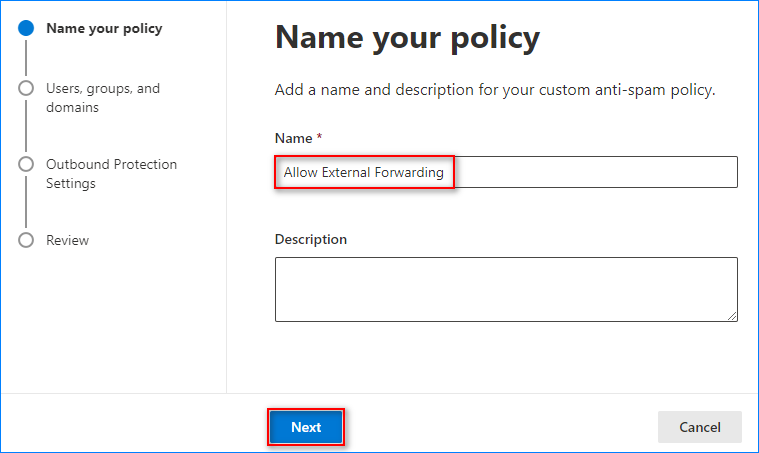Click the filled blue Name your policy step circle
This screenshot has height=453, width=759.
26,28
